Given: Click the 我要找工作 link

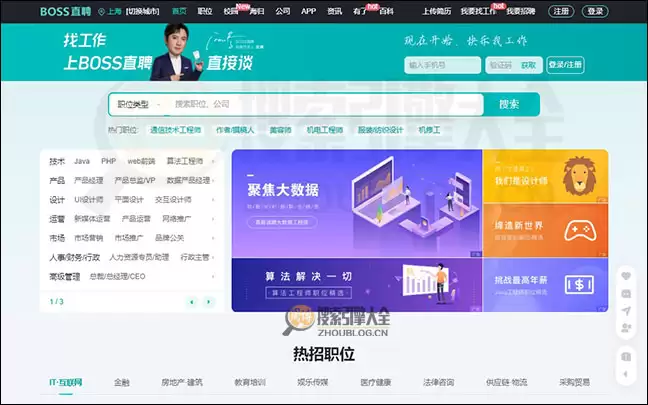Looking at the screenshot, I should coord(478,12).
